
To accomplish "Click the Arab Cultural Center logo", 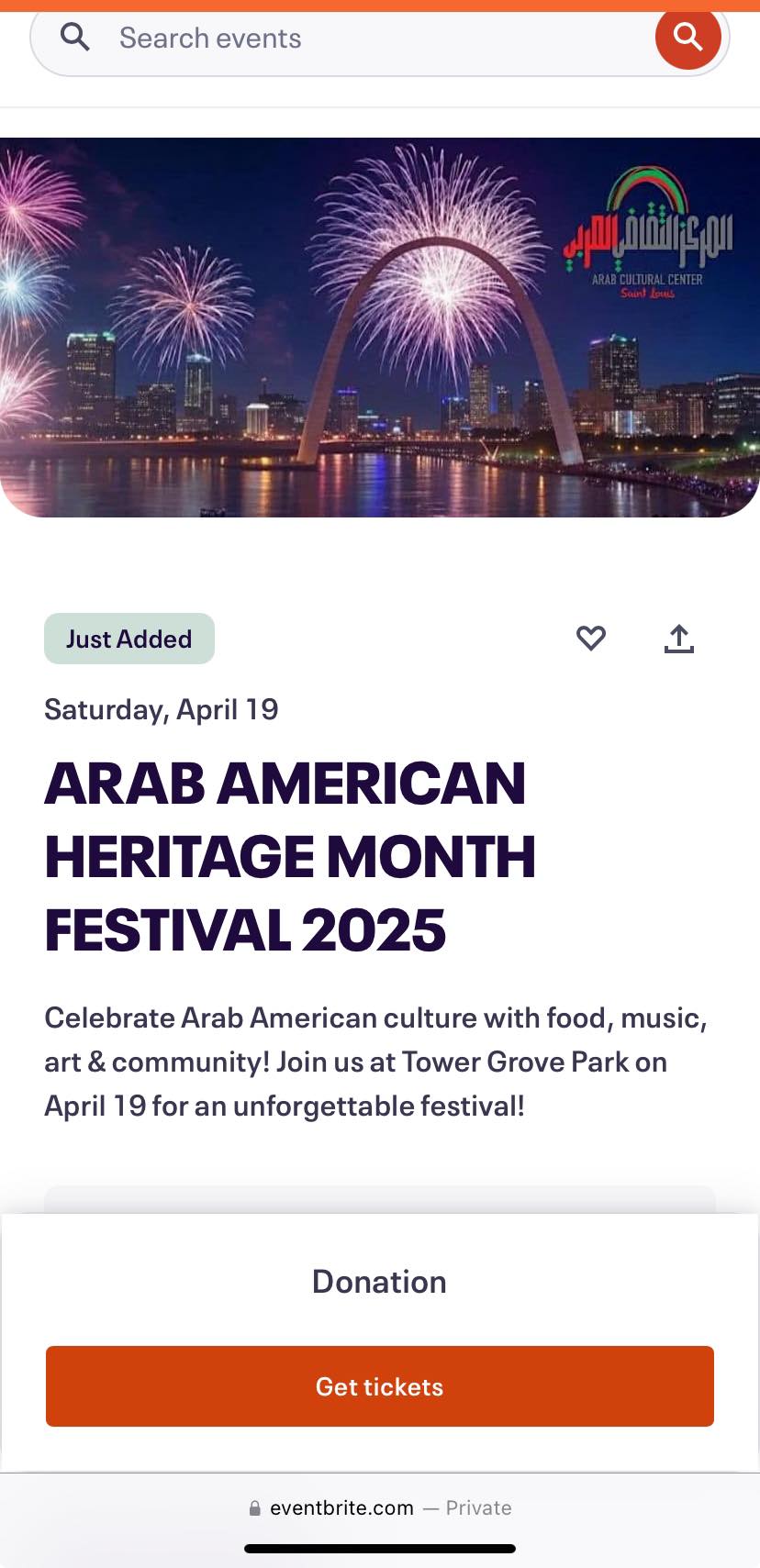I will coord(648,235).
